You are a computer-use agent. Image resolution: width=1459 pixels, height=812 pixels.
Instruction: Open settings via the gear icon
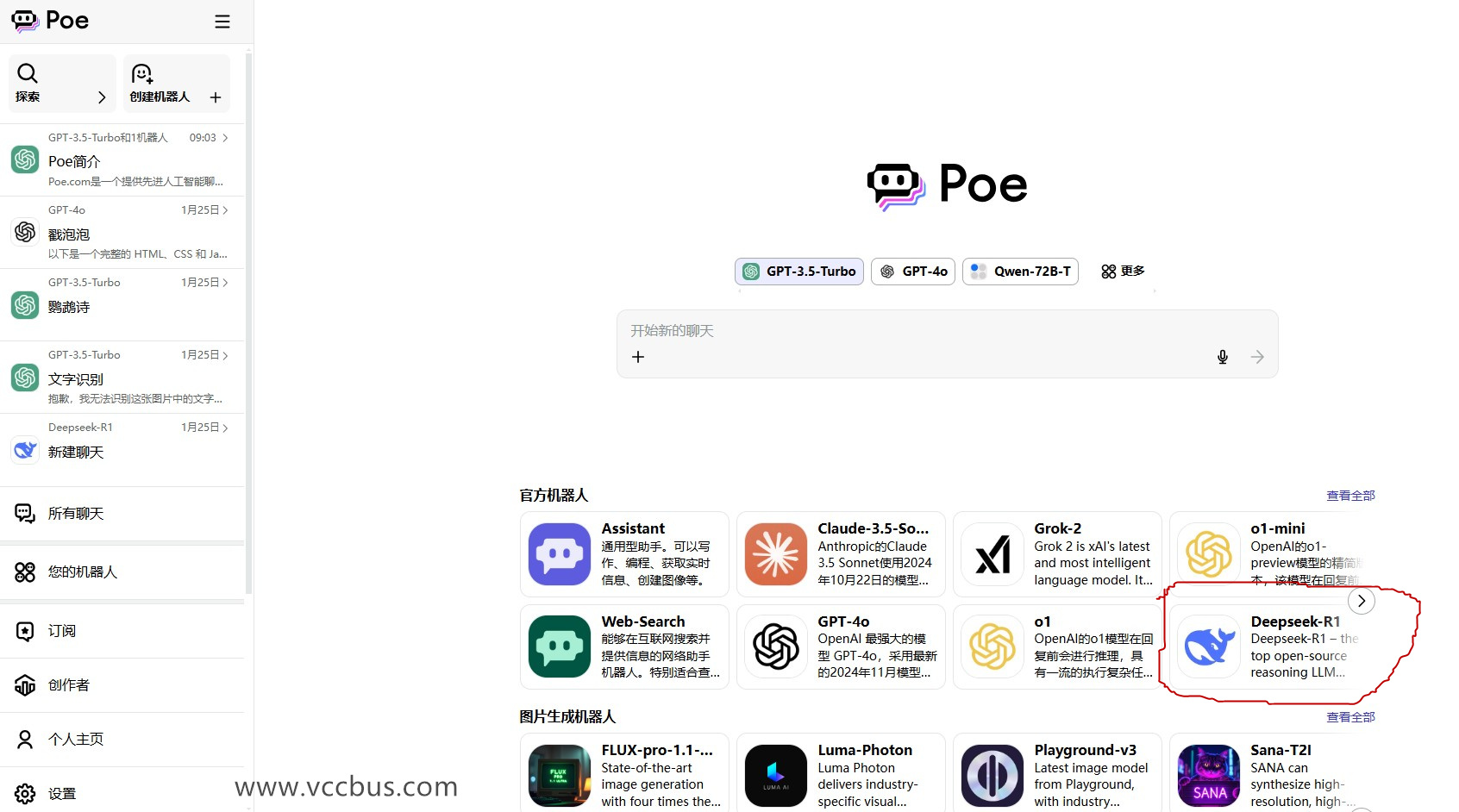click(x=26, y=793)
